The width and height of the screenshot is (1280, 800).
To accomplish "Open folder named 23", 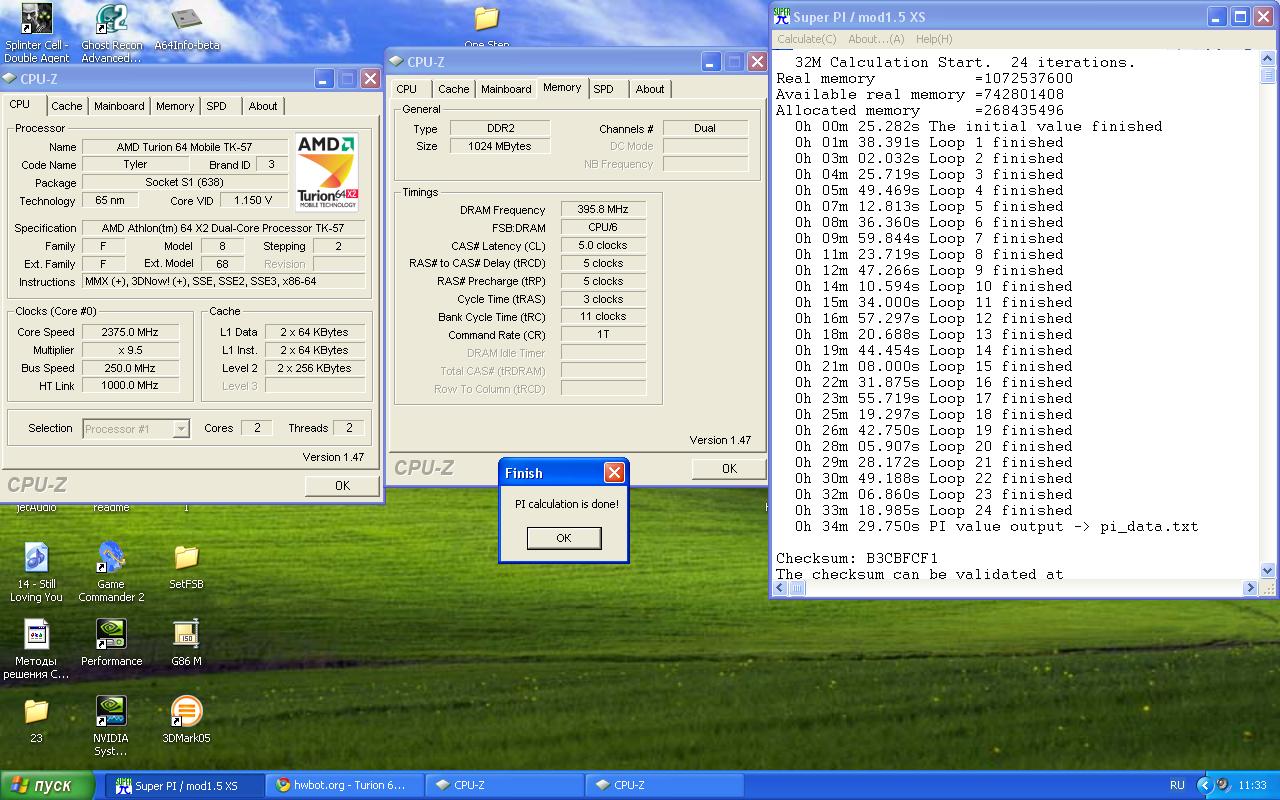I will click(36, 720).
